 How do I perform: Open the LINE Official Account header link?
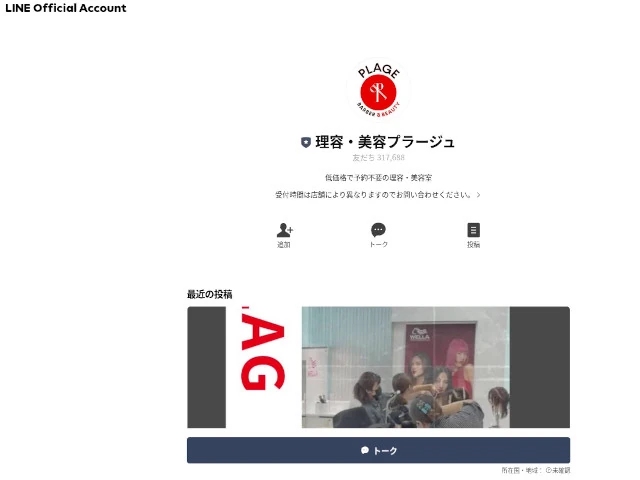coord(66,8)
